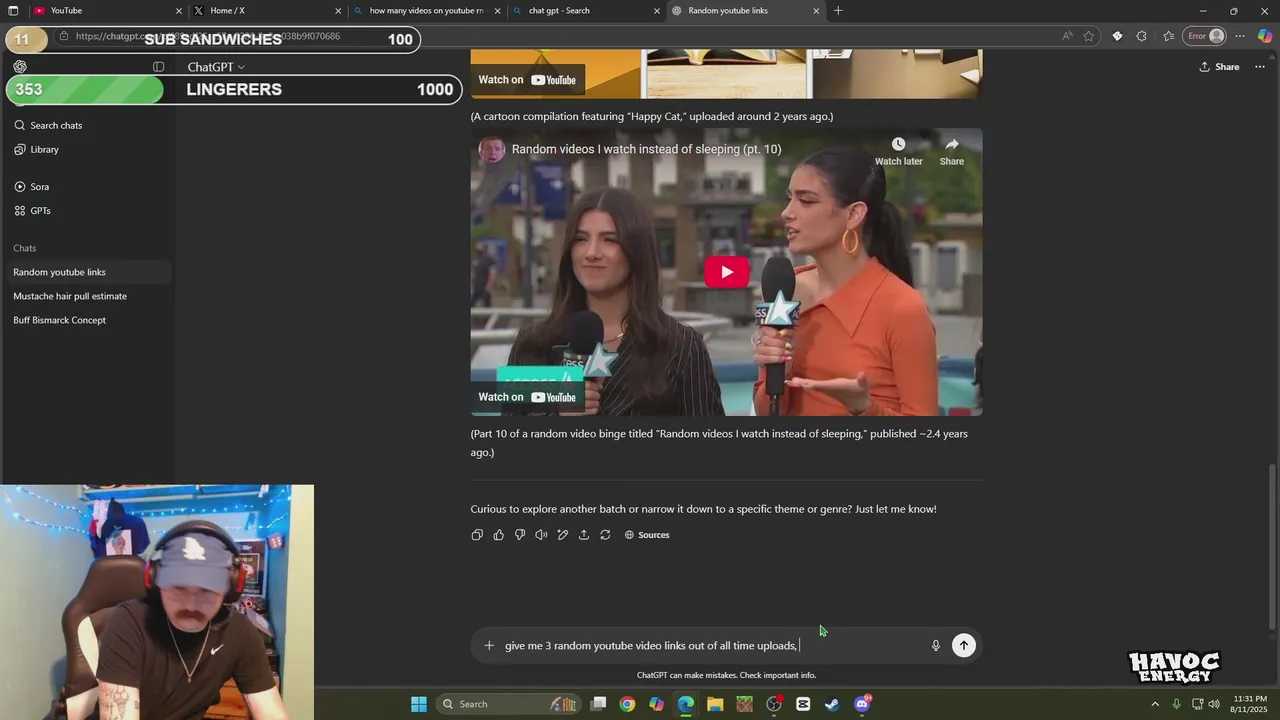This screenshot has width=1280, height=720.
Task: Send the message with the up-arrow button
Action: click(963, 645)
